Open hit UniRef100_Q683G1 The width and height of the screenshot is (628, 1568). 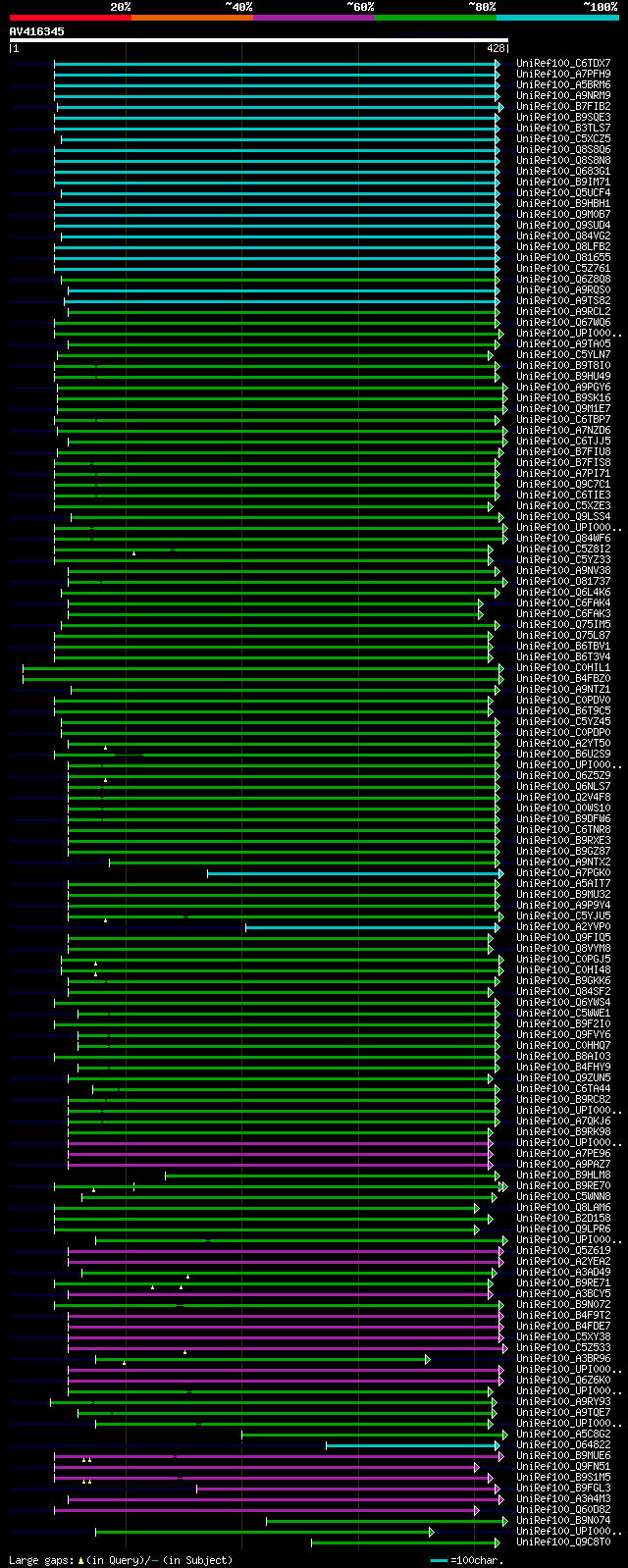pyautogui.click(x=563, y=172)
